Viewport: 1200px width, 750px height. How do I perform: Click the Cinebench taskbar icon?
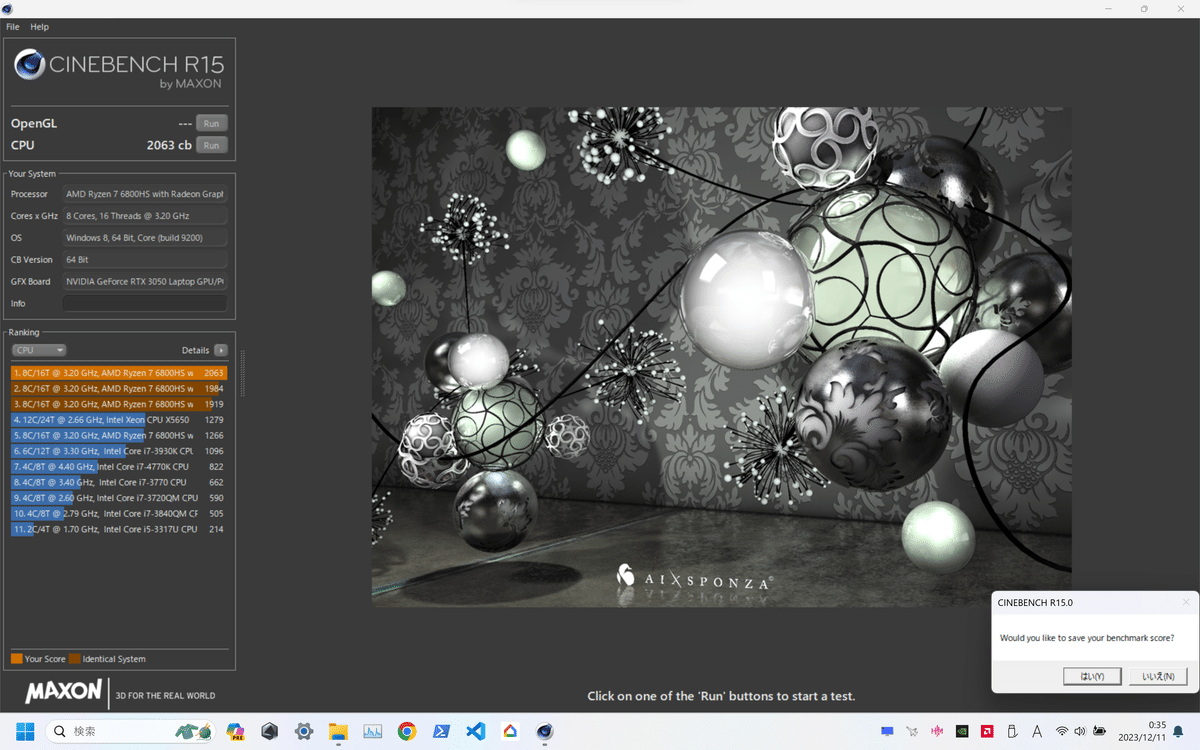pyautogui.click(x=544, y=731)
